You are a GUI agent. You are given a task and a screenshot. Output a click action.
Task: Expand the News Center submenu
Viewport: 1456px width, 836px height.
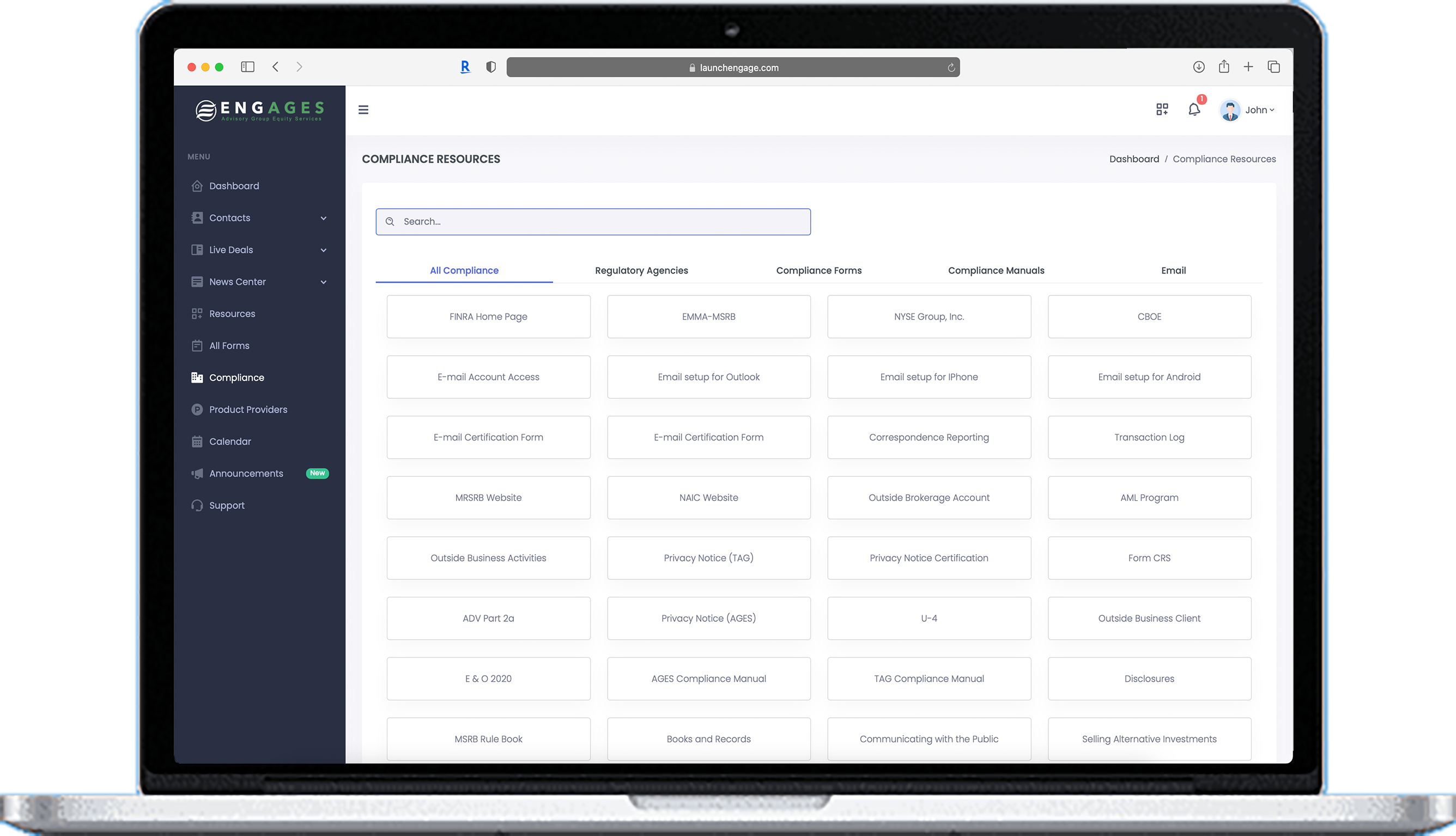tap(324, 282)
